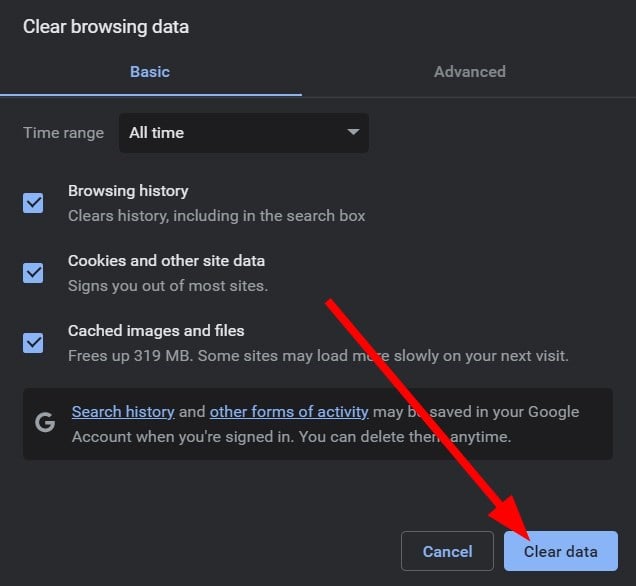Expand the Time range dropdown arrow

[352, 132]
